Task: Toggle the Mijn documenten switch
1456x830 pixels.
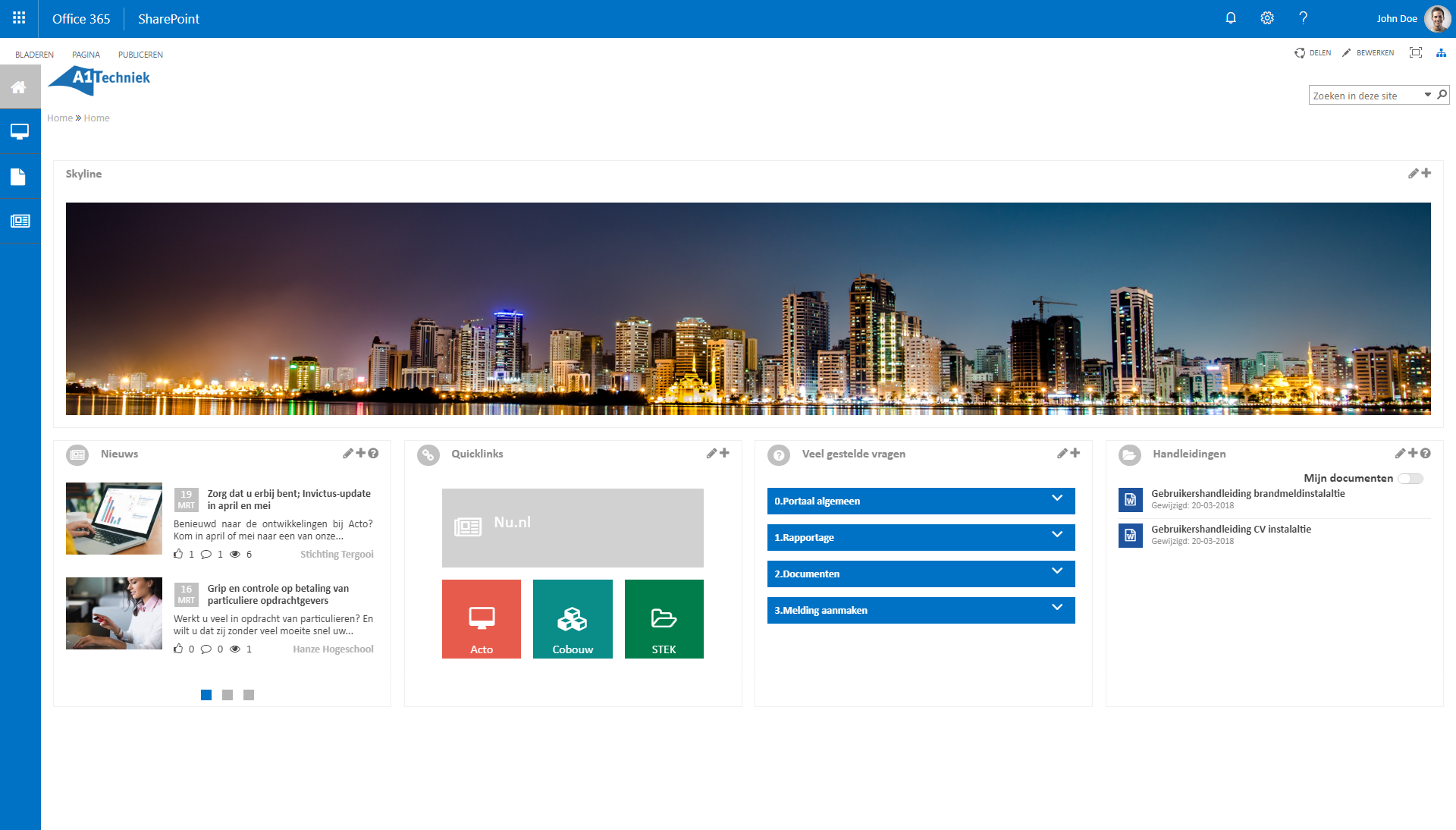Action: click(x=1411, y=479)
